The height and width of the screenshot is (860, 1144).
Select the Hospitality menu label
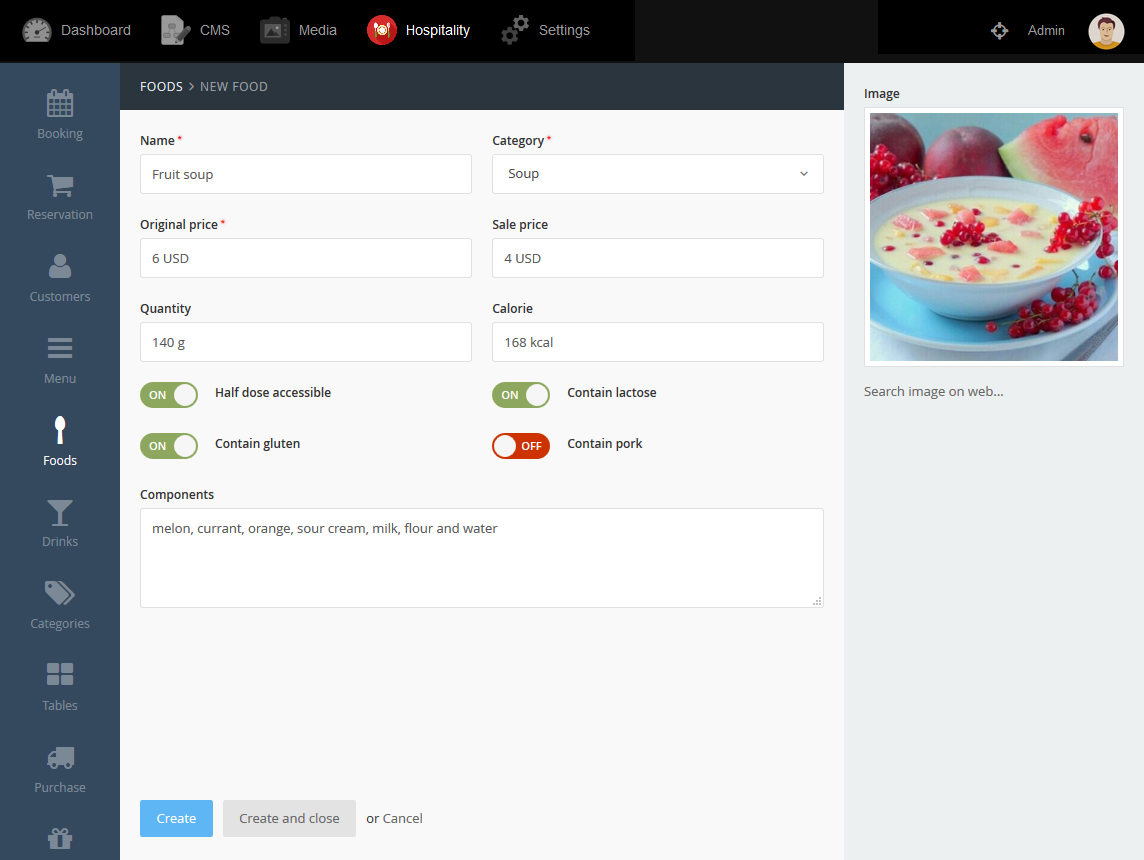(438, 30)
